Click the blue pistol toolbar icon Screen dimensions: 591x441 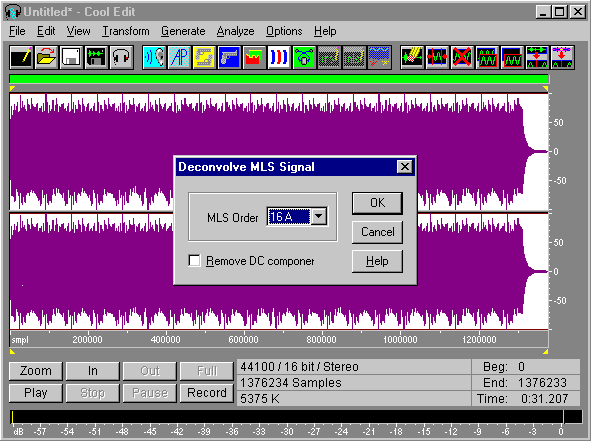229,58
